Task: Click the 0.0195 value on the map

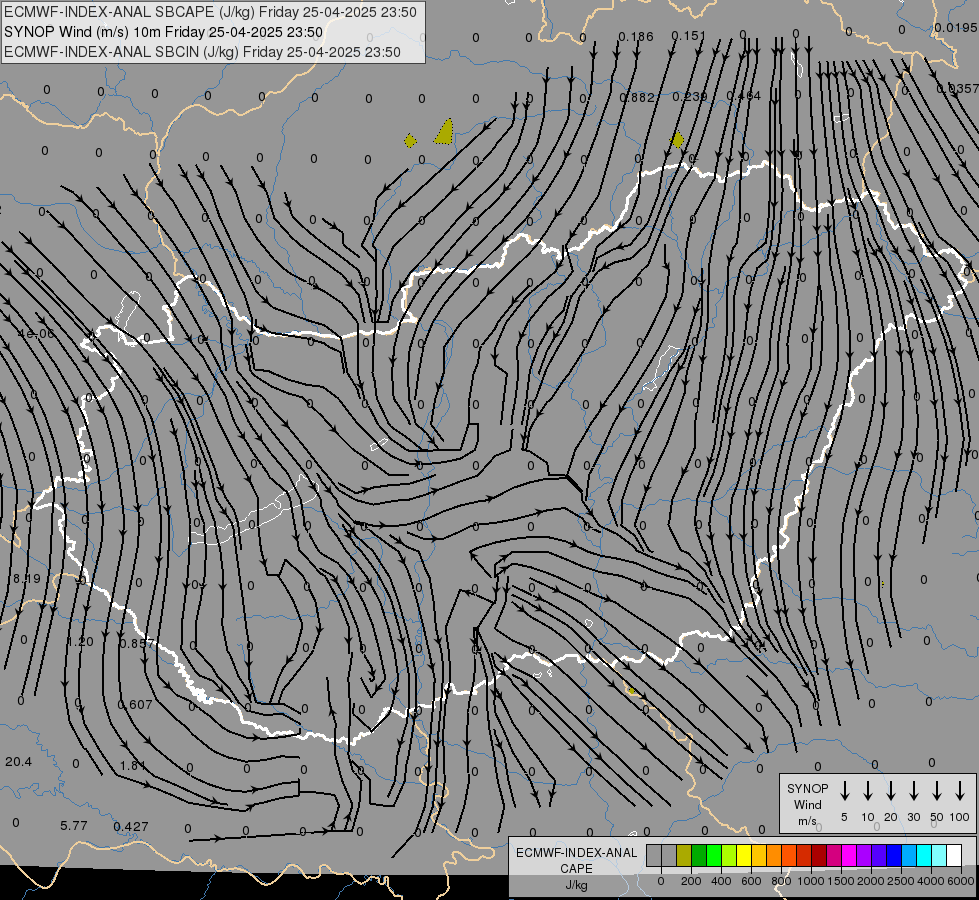Action: coord(955,27)
